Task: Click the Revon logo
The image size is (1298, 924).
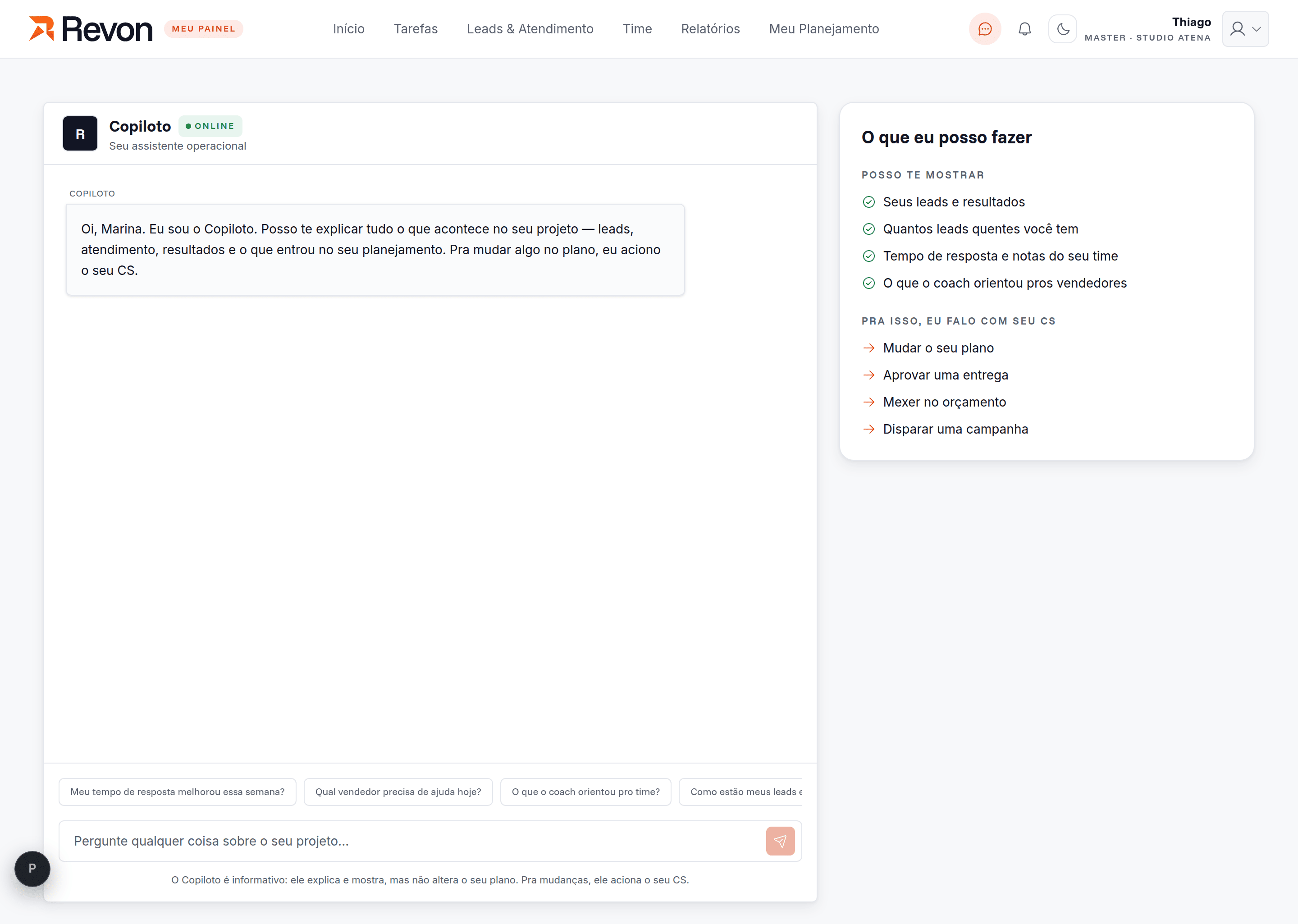Action: (91, 28)
